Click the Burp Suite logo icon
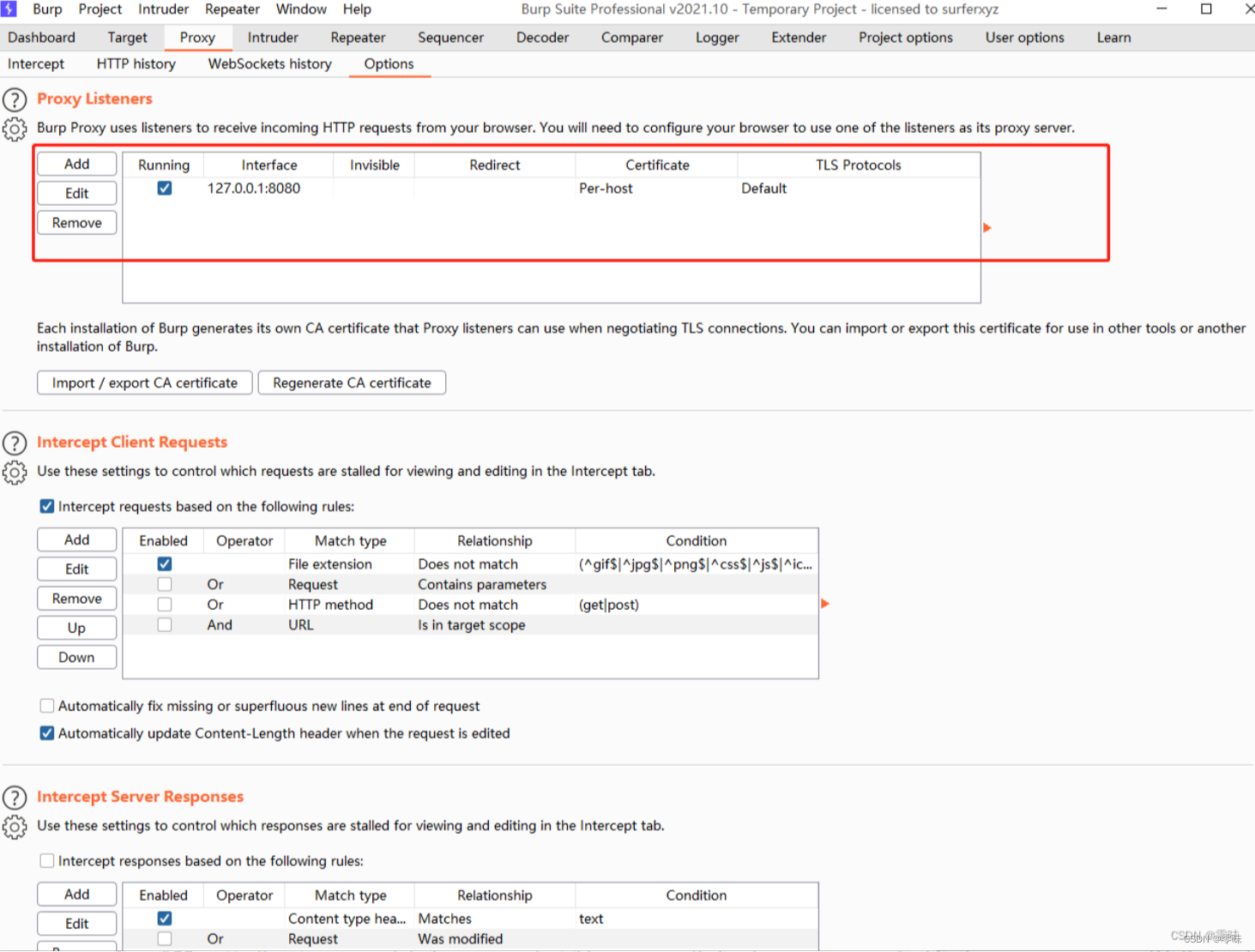The width and height of the screenshot is (1255, 952). [x=9, y=9]
